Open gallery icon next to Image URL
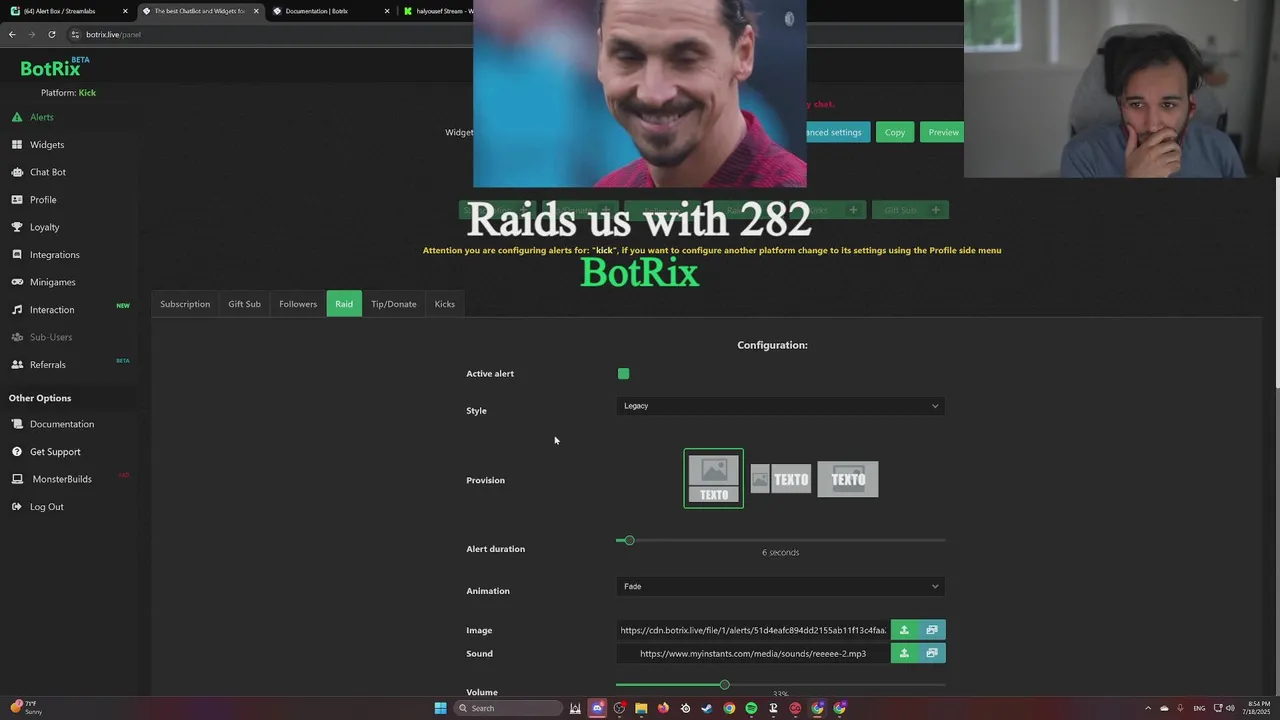 coord(932,630)
